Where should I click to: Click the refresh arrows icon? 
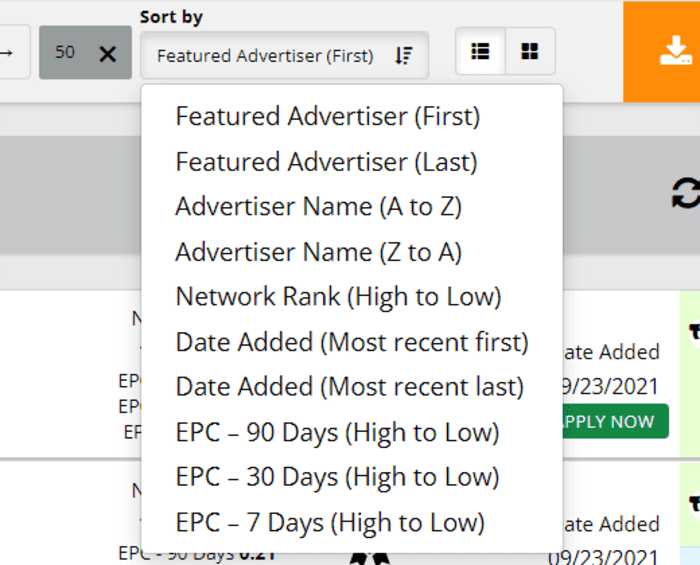pos(686,193)
